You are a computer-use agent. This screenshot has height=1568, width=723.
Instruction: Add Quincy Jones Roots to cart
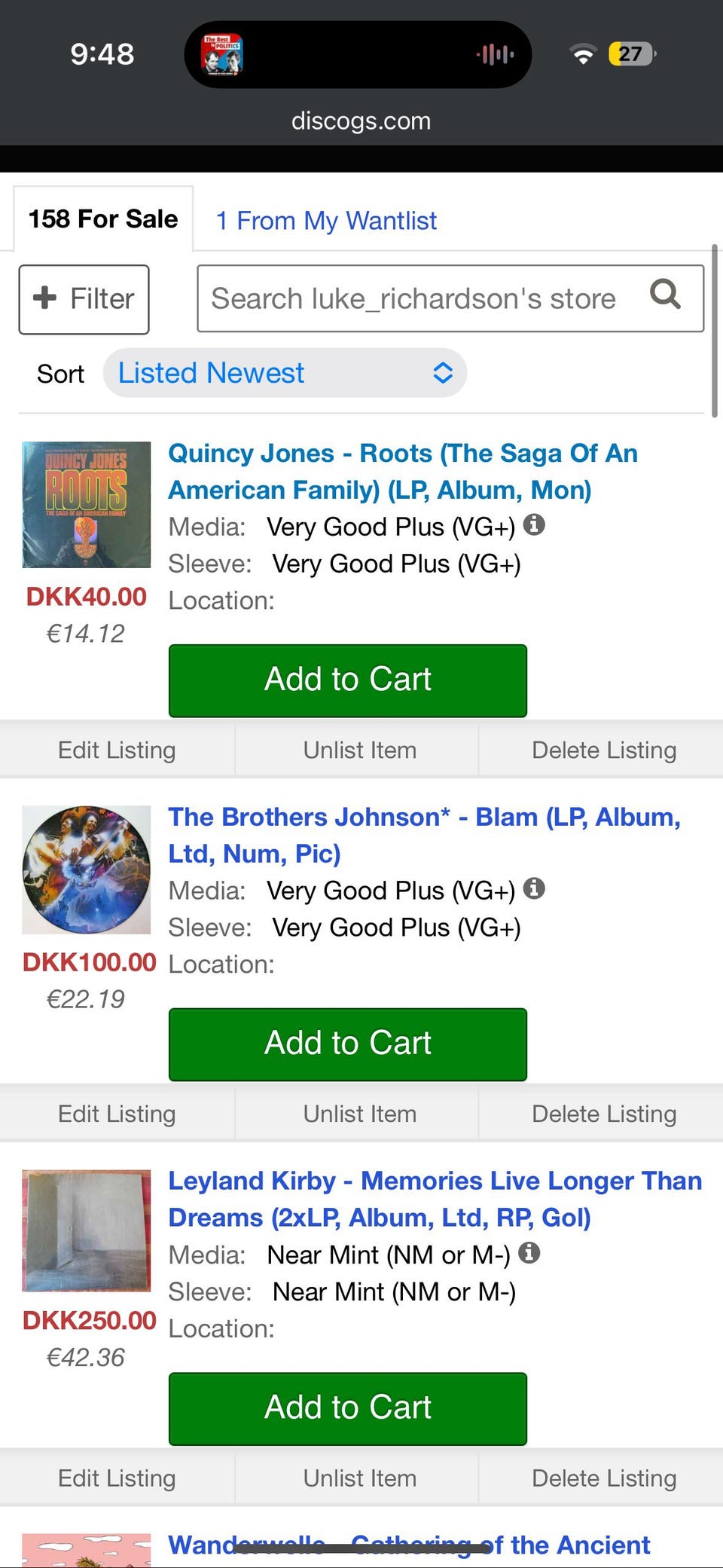click(x=347, y=680)
